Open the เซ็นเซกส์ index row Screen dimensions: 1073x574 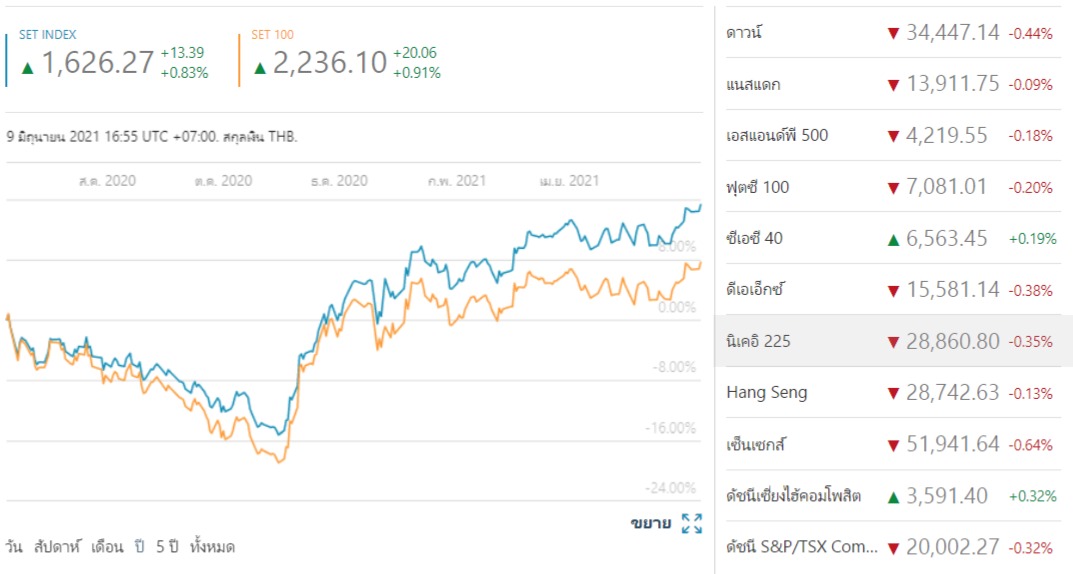(756, 445)
